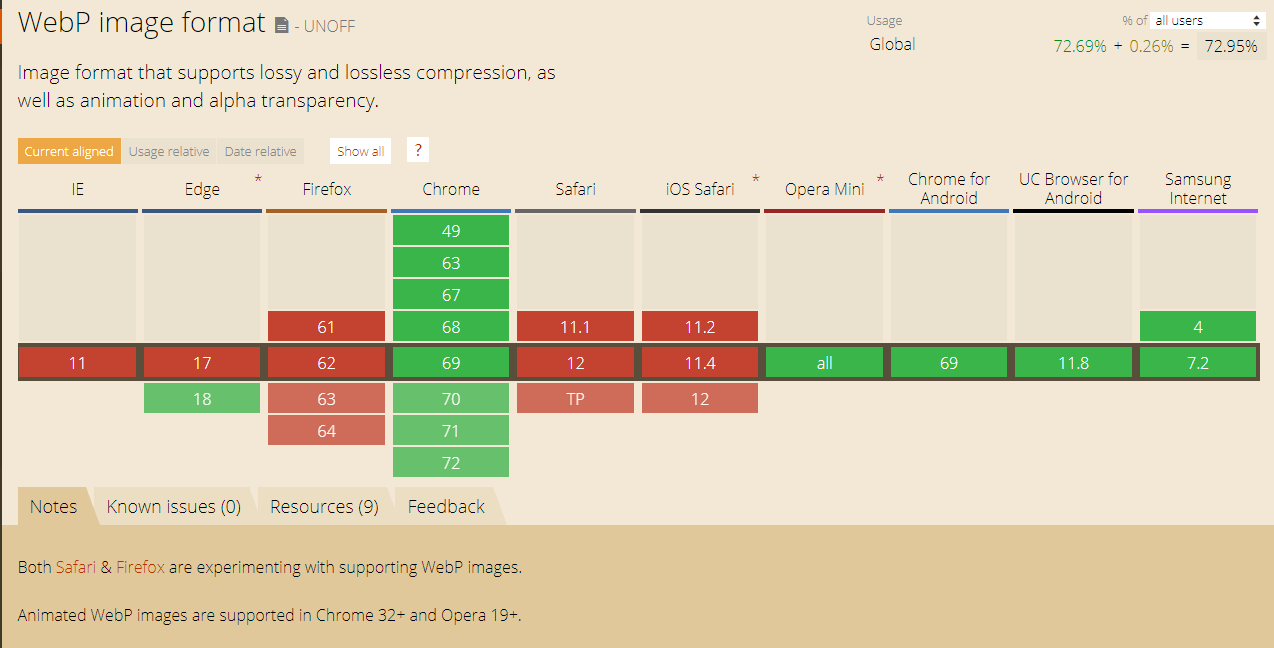Click the Opera Mini all cell
The width and height of the screenshot is (1274, 648).
click(x=825, y=363)
